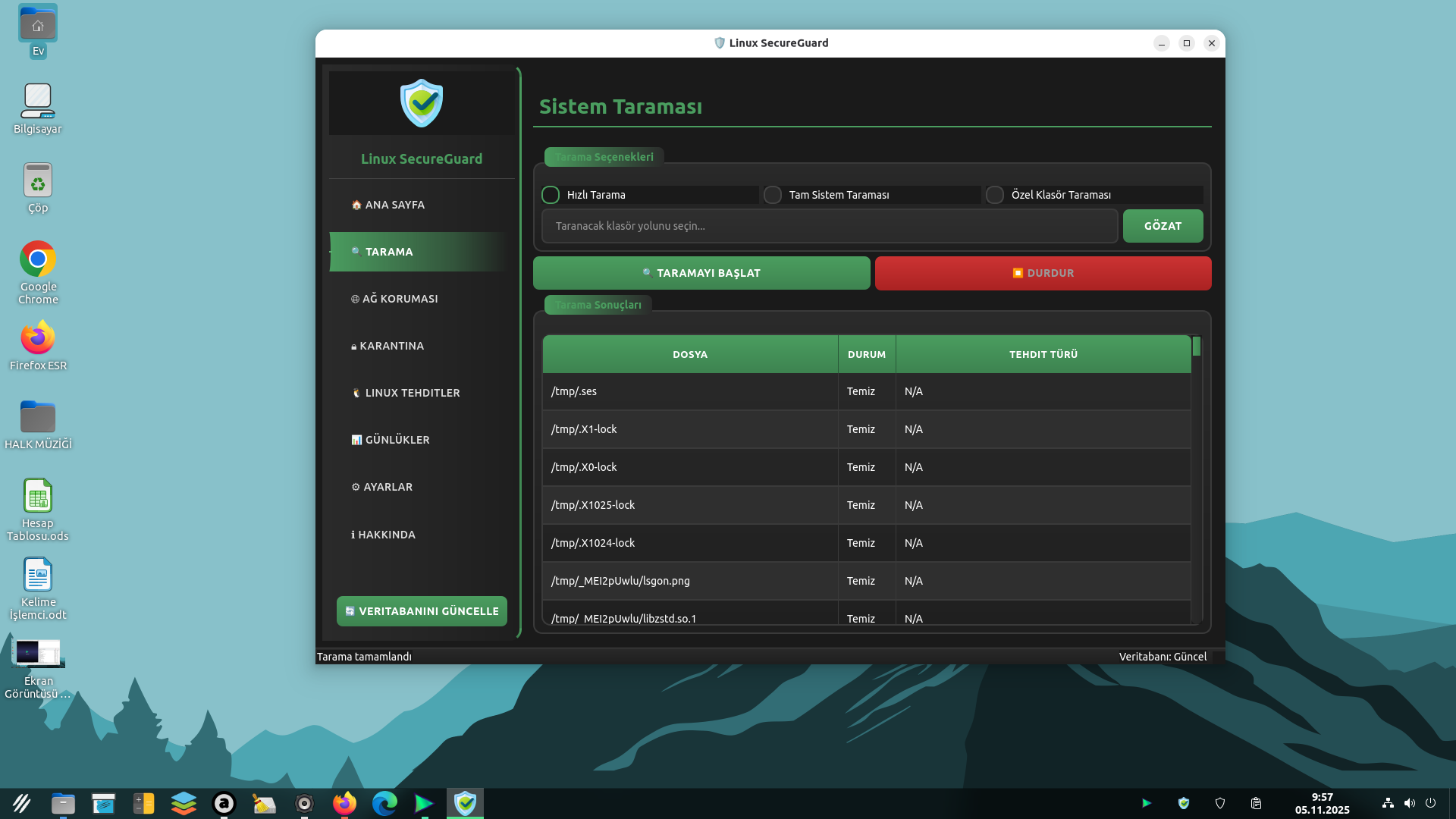Select the Tam Sistem Taraması option
This screenshot has width=1456, height=819.
click(x=773, y=195)
